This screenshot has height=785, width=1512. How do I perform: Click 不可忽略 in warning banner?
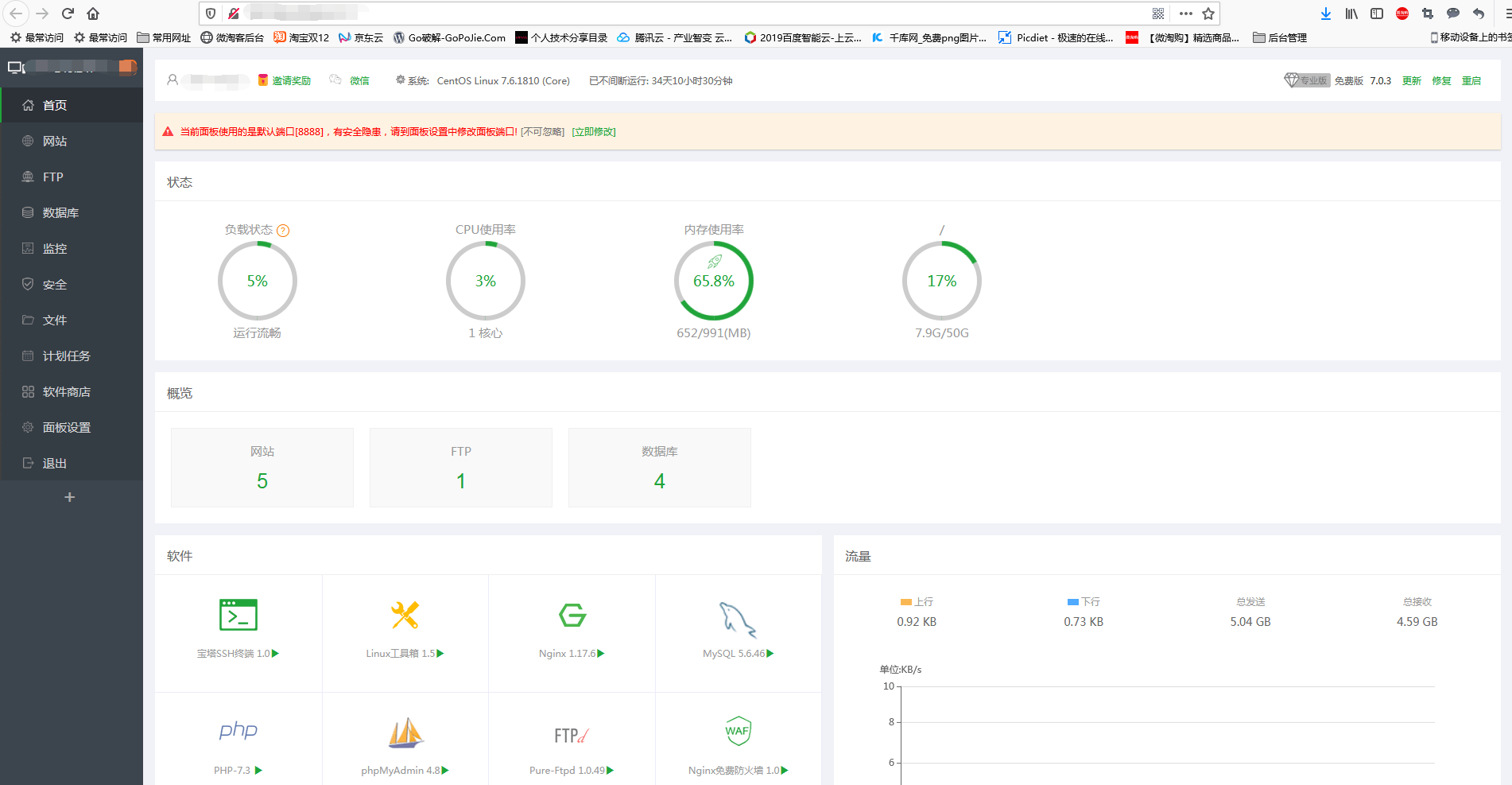click(543, 132)
